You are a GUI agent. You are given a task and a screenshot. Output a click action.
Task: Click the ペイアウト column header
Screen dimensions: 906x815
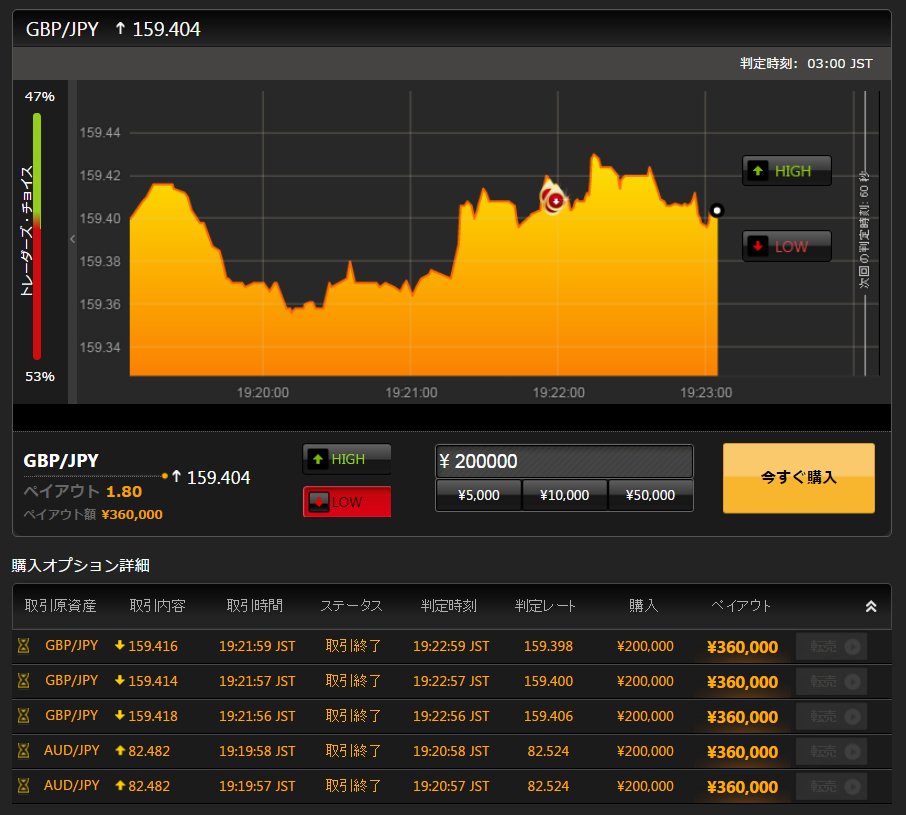pyautogui.click(x=741, y=605)
